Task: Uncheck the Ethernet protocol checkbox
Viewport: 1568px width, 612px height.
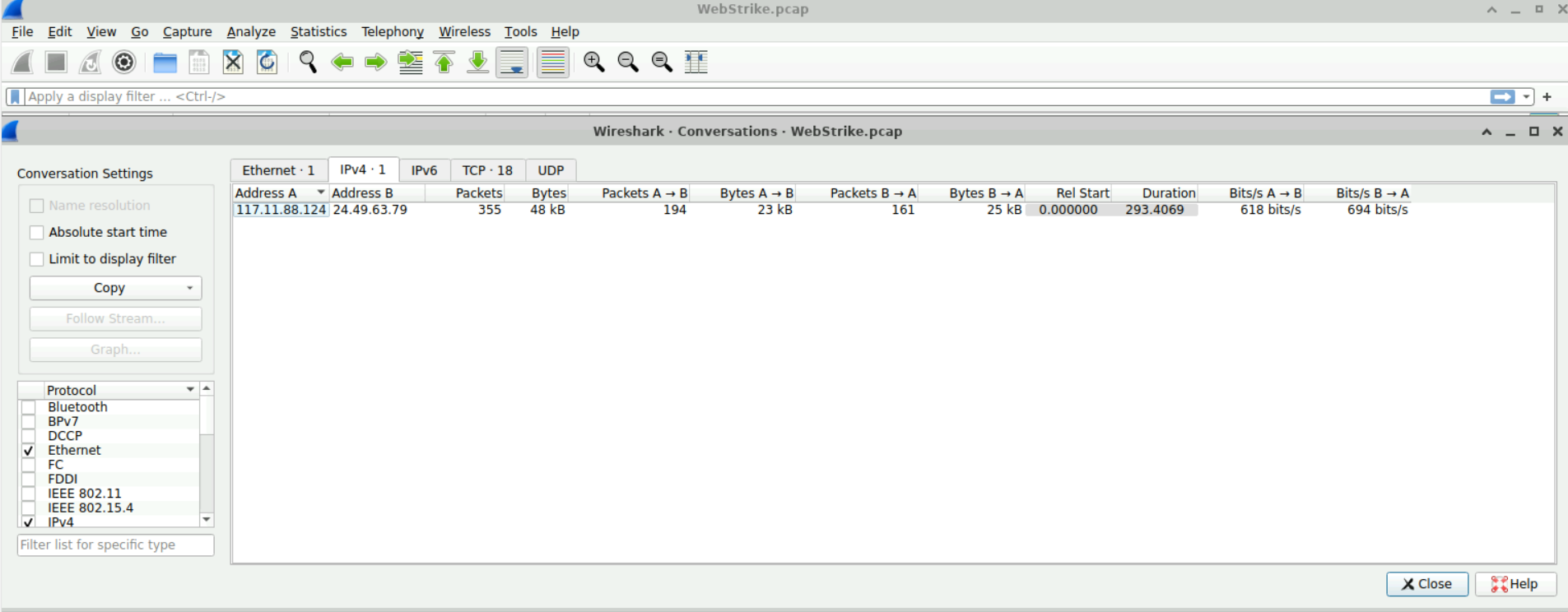Action: pos(29,451)
